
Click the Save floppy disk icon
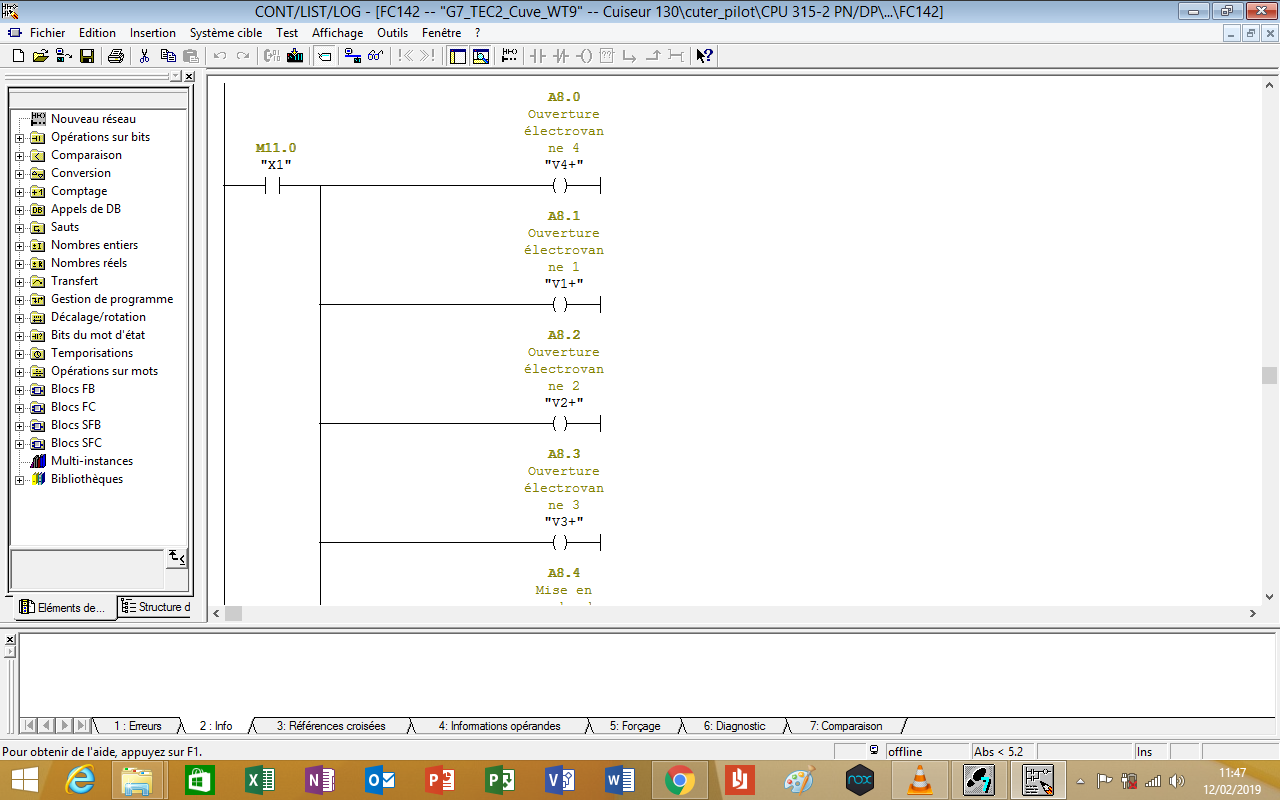point(87,56)
